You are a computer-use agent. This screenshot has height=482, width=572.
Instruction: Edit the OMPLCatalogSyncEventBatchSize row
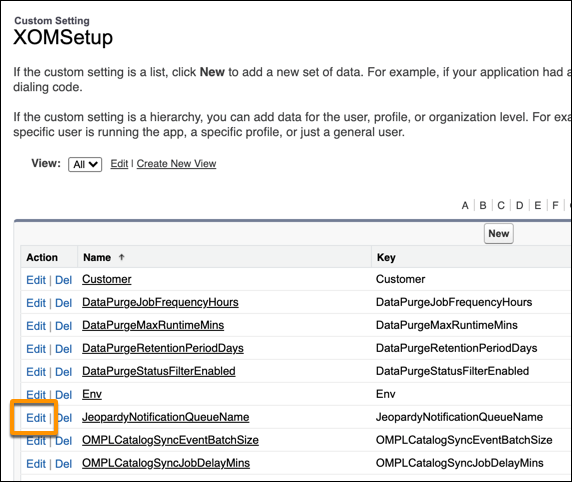36,441
